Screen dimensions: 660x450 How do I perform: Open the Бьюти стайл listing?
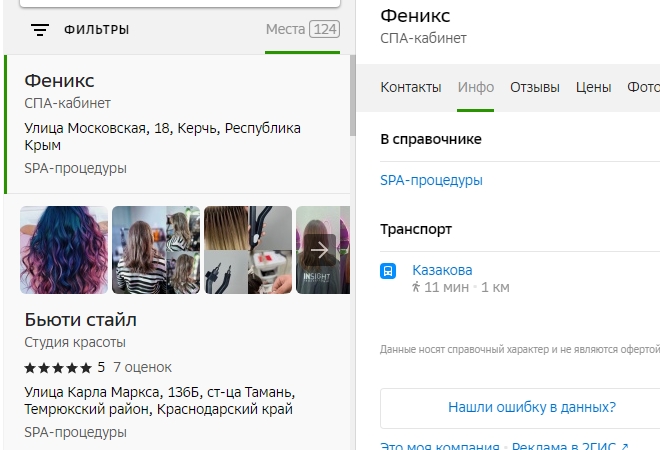(80, 320)
